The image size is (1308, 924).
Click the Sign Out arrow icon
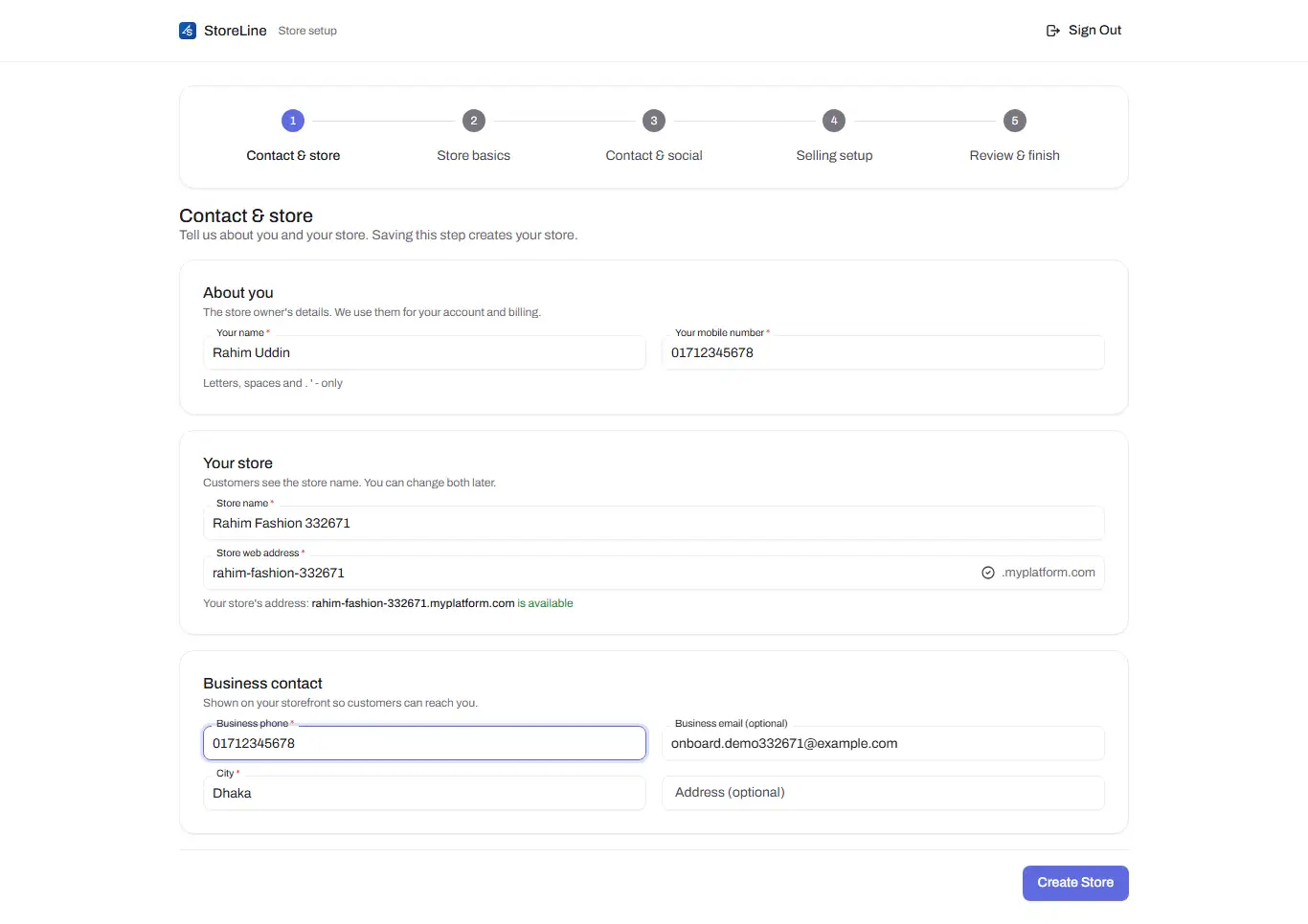1053,31
